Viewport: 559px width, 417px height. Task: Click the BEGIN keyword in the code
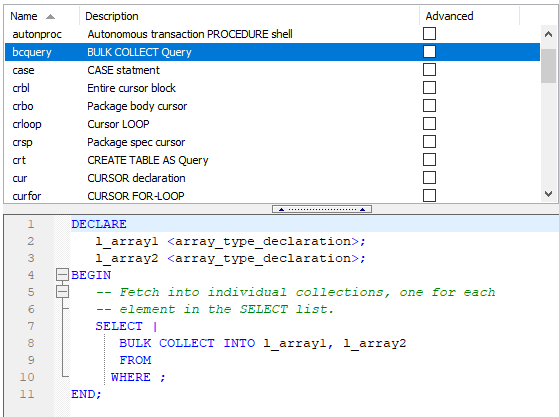(91, 275)
